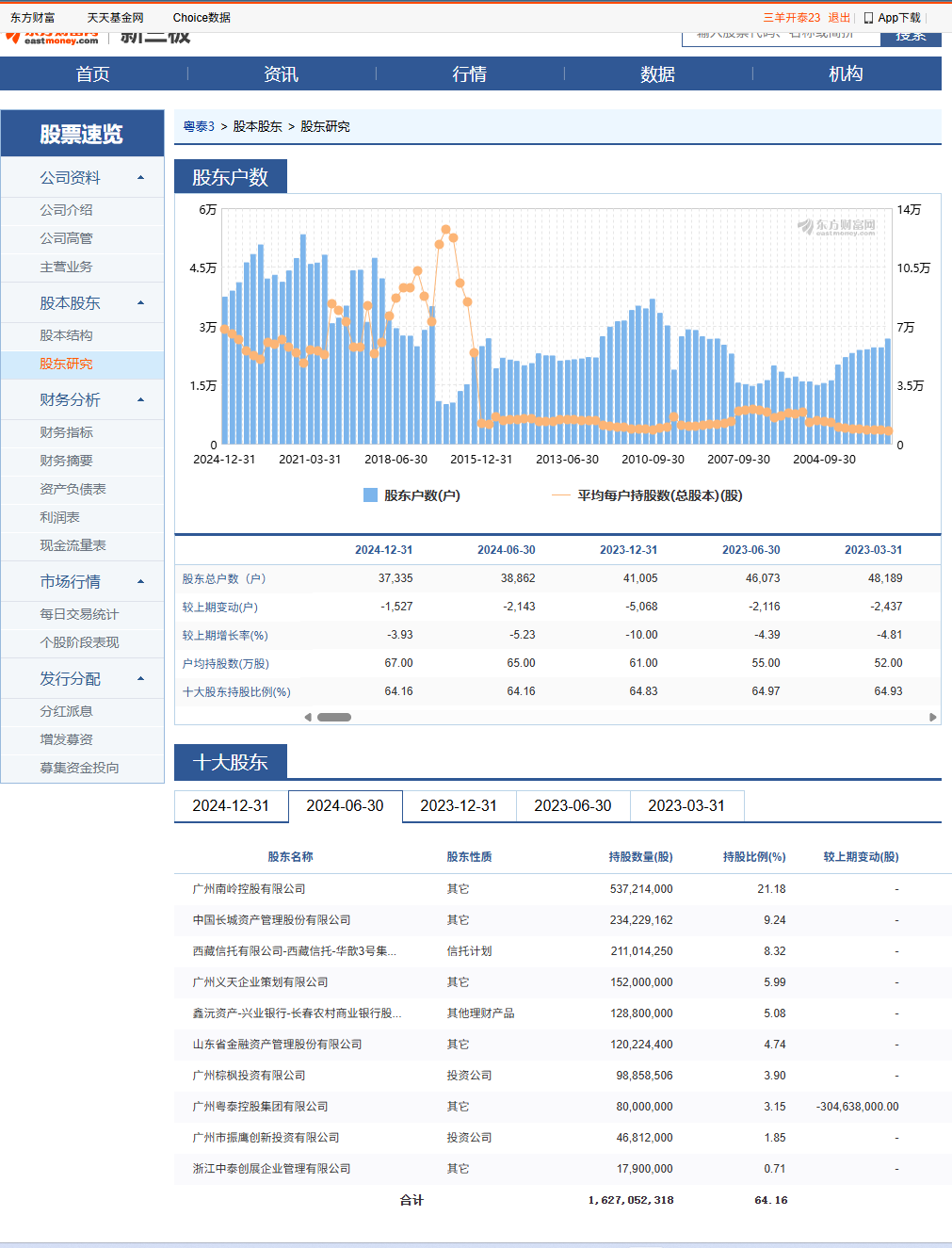Open the Choice数据 top link
The image size is (952, 1248).
pyautogui.click(x=202, y=18)
